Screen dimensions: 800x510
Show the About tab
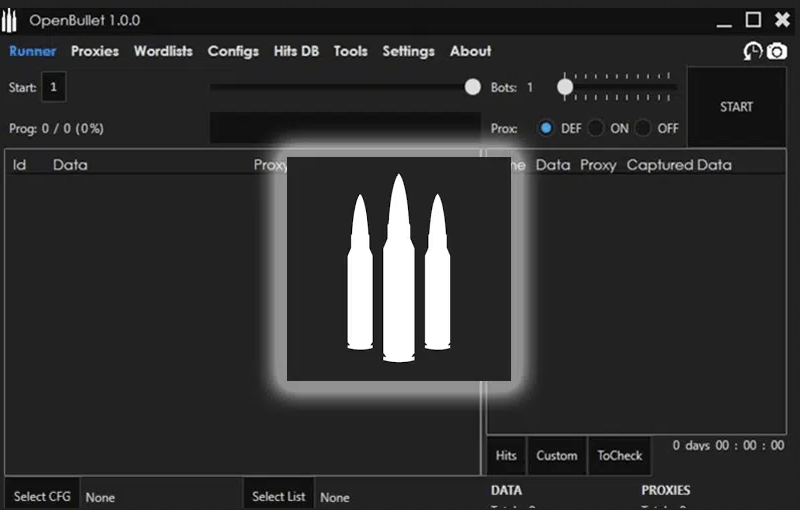click(x=470, y=51)
